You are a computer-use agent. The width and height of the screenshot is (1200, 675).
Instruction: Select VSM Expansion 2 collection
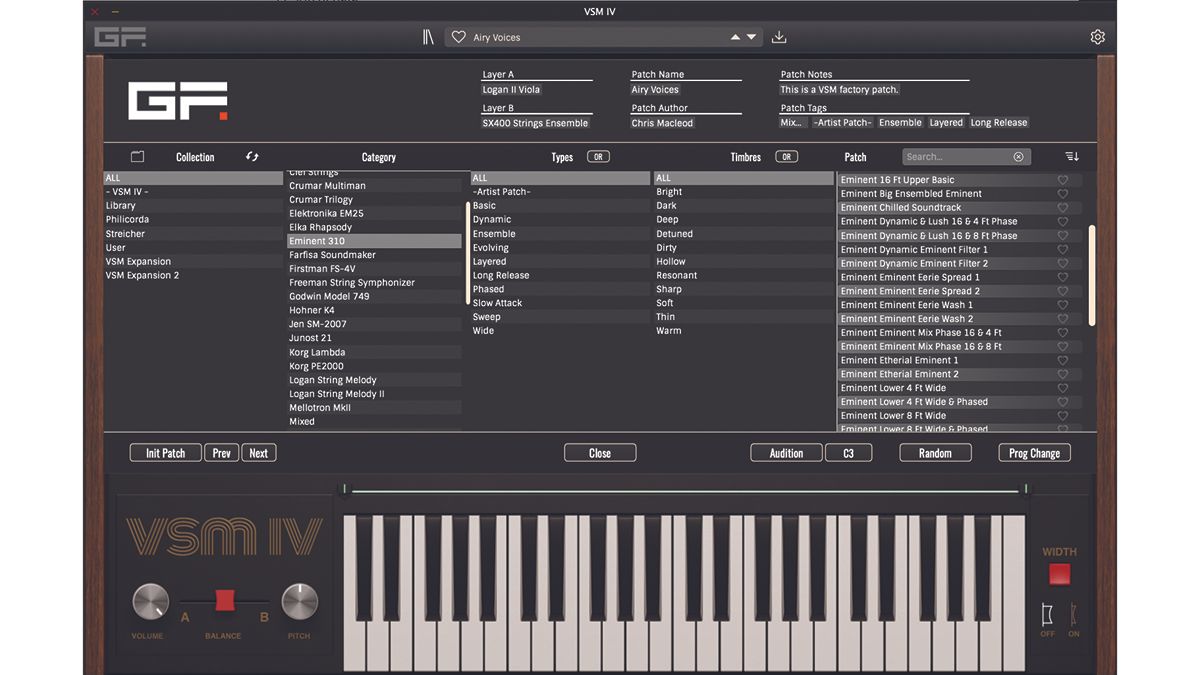pos(142,275)
